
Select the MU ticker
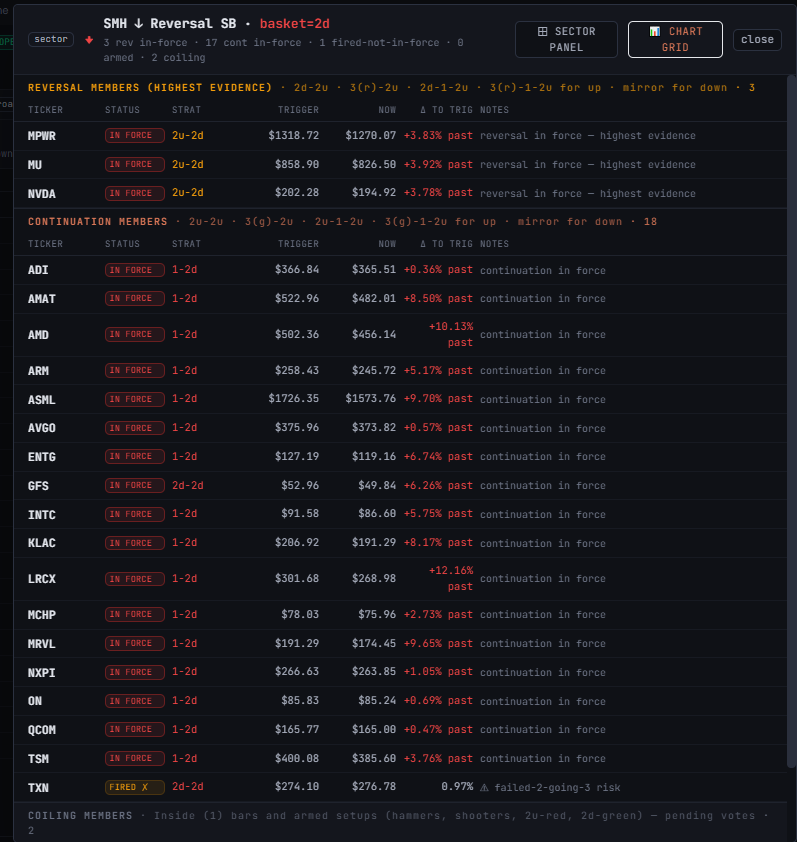(35, 165)
